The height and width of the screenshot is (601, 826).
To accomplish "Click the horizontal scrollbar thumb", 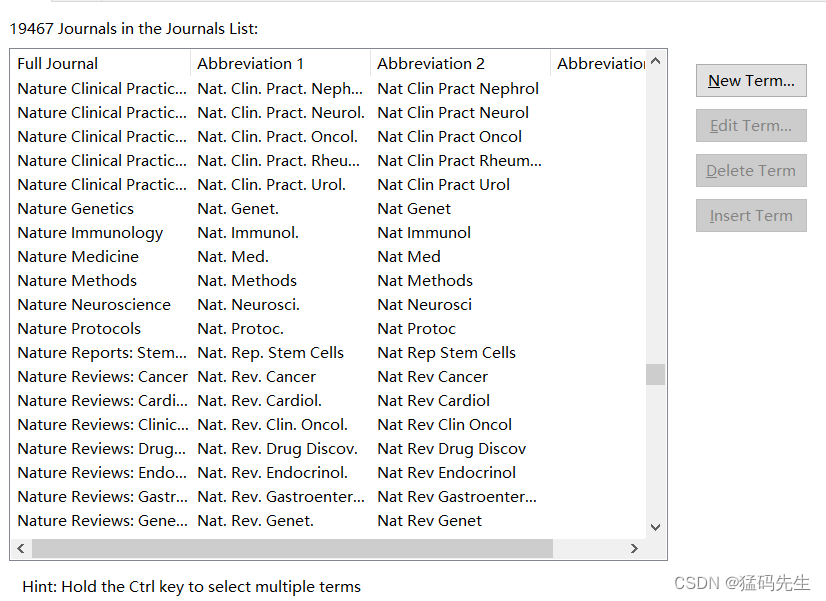I will 292,548.
